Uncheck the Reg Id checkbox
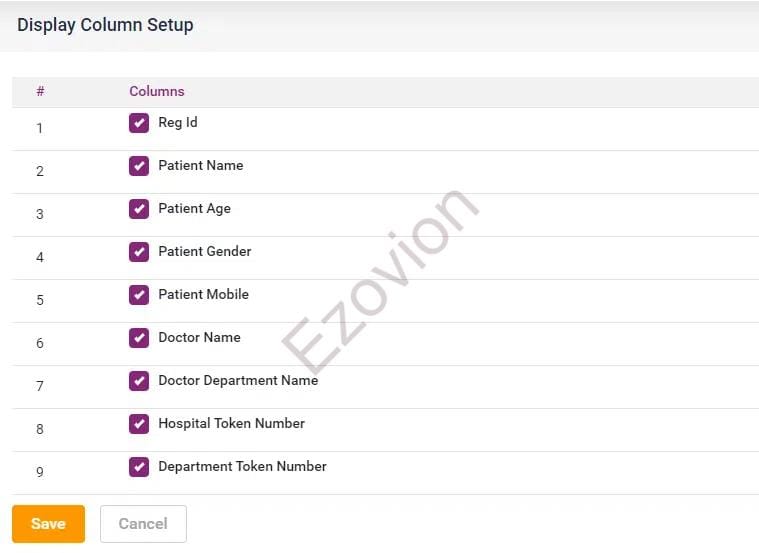759x553 pixels. click(139, 123)
